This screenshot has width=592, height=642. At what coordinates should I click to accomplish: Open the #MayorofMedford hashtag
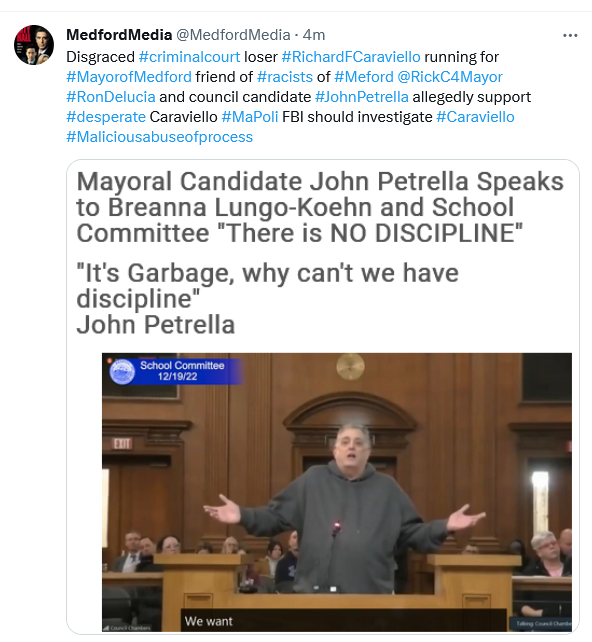(129, 77)
